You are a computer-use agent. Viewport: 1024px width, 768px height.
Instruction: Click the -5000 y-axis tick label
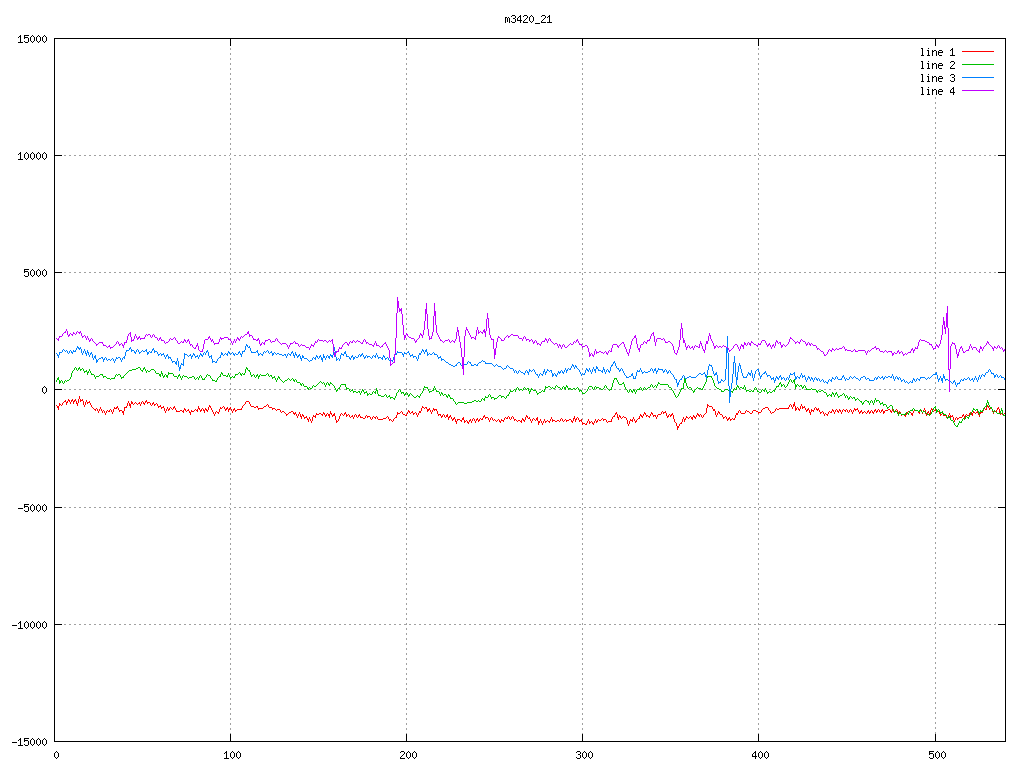tap(31, 507)
